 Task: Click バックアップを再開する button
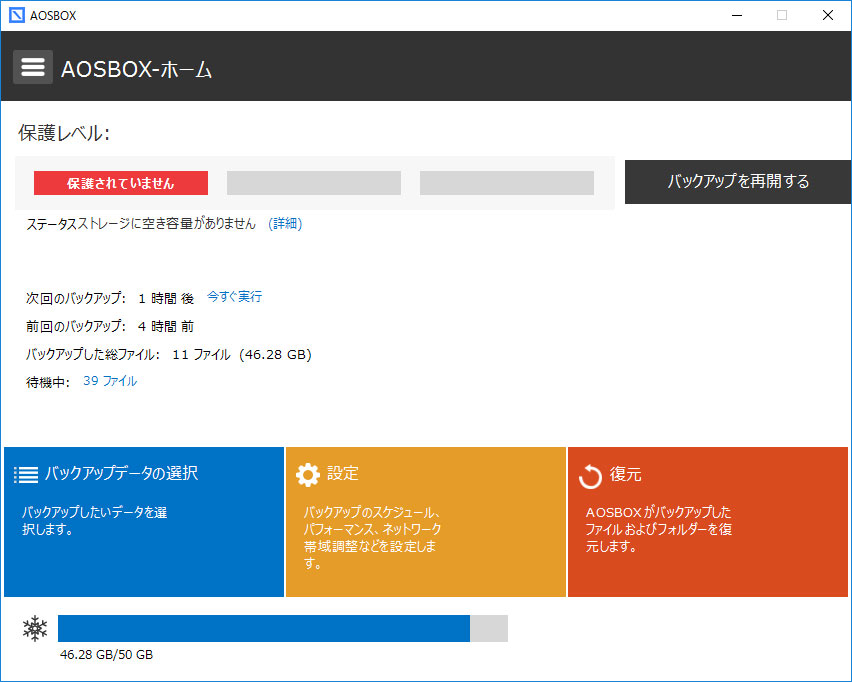click(x=738, y=182)
